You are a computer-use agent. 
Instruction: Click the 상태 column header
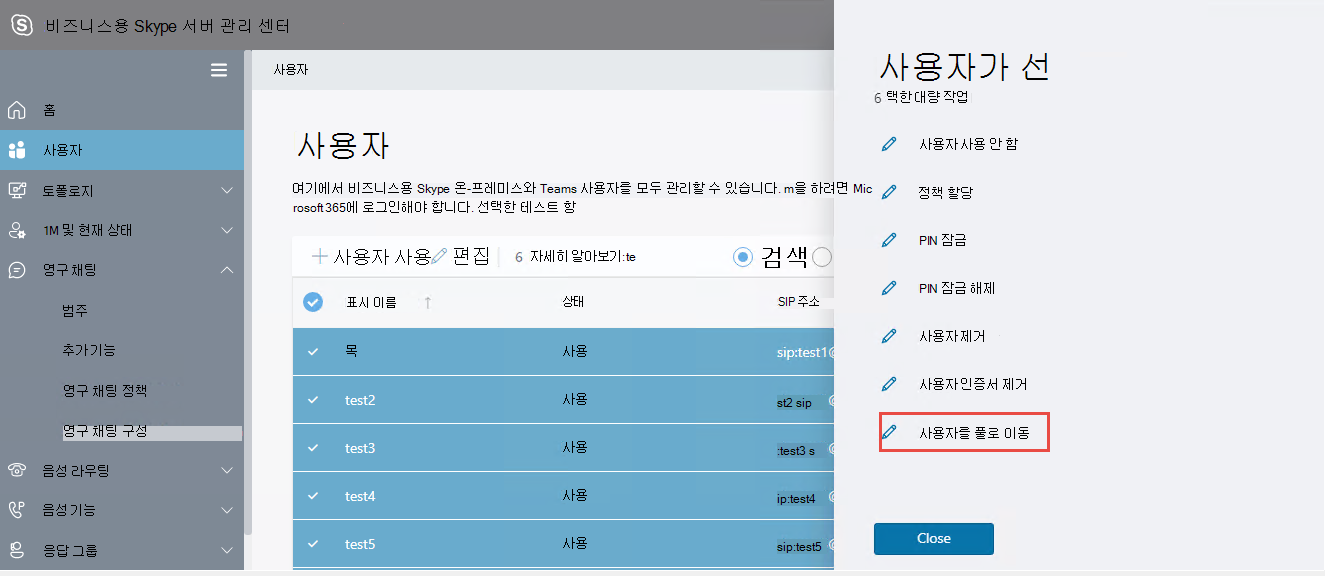[573, 302]
